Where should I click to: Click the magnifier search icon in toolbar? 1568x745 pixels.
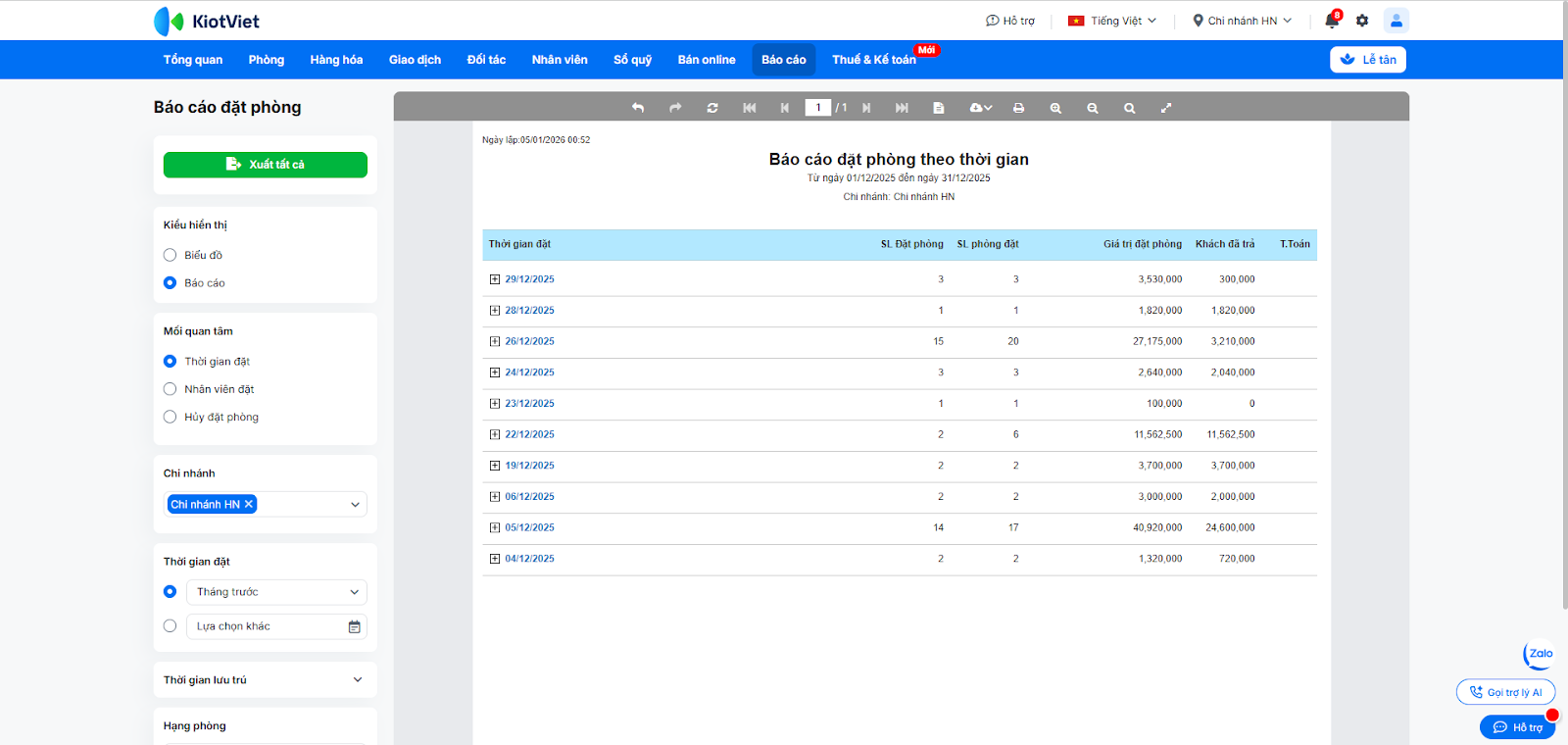pyautogui.click(x=1130, y=108)
